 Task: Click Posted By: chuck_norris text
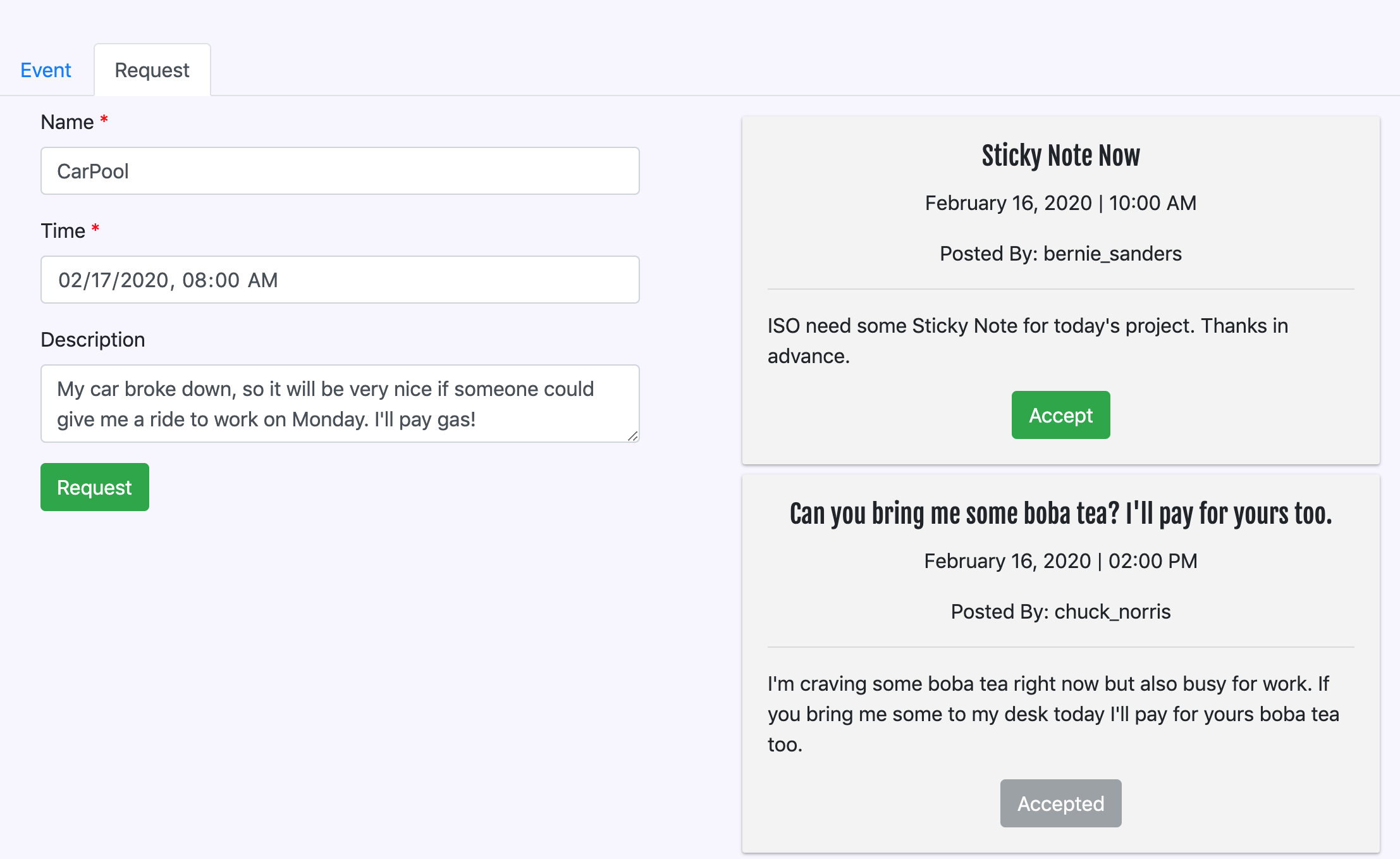[x=1060, y=612]
